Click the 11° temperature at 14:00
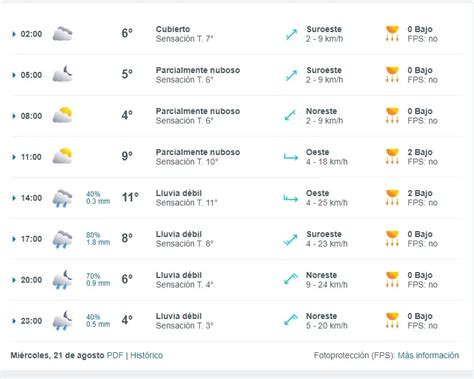The width and height of the screenshot is (474, 379). click(130, 197)
